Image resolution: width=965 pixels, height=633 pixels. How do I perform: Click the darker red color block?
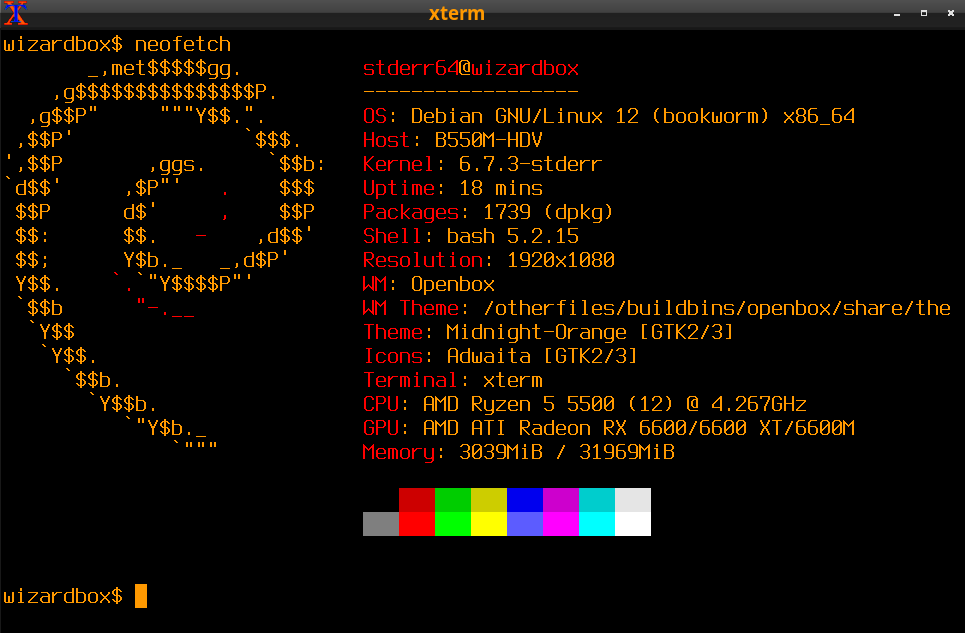[x=416, y=500]
